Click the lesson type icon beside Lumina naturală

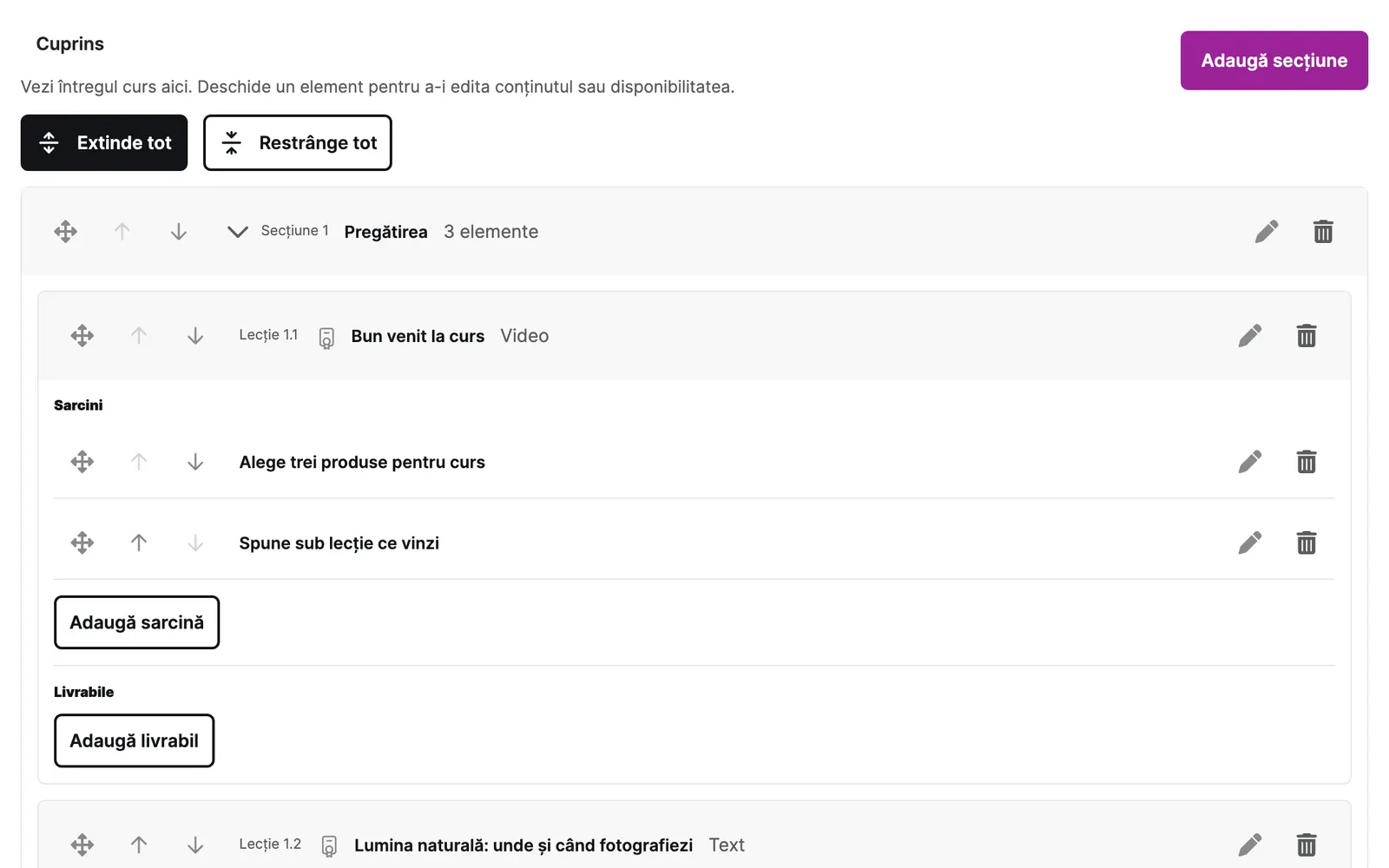coord(329,846)
